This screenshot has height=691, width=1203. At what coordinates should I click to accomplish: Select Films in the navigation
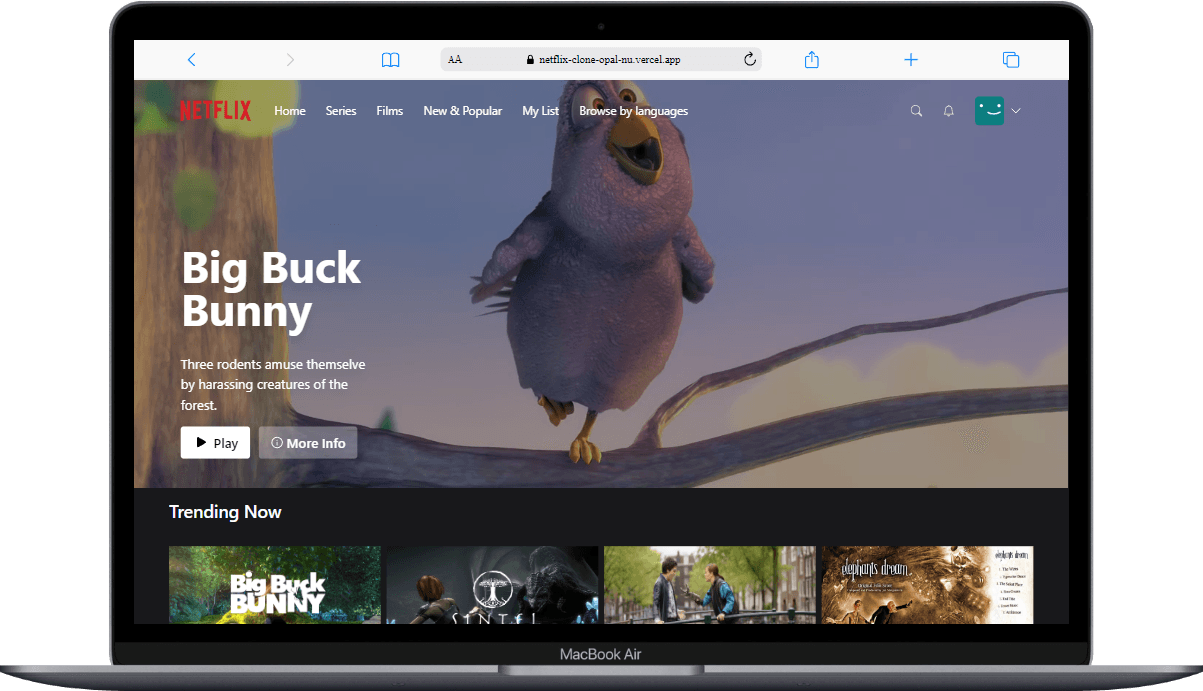click(390, 111)
